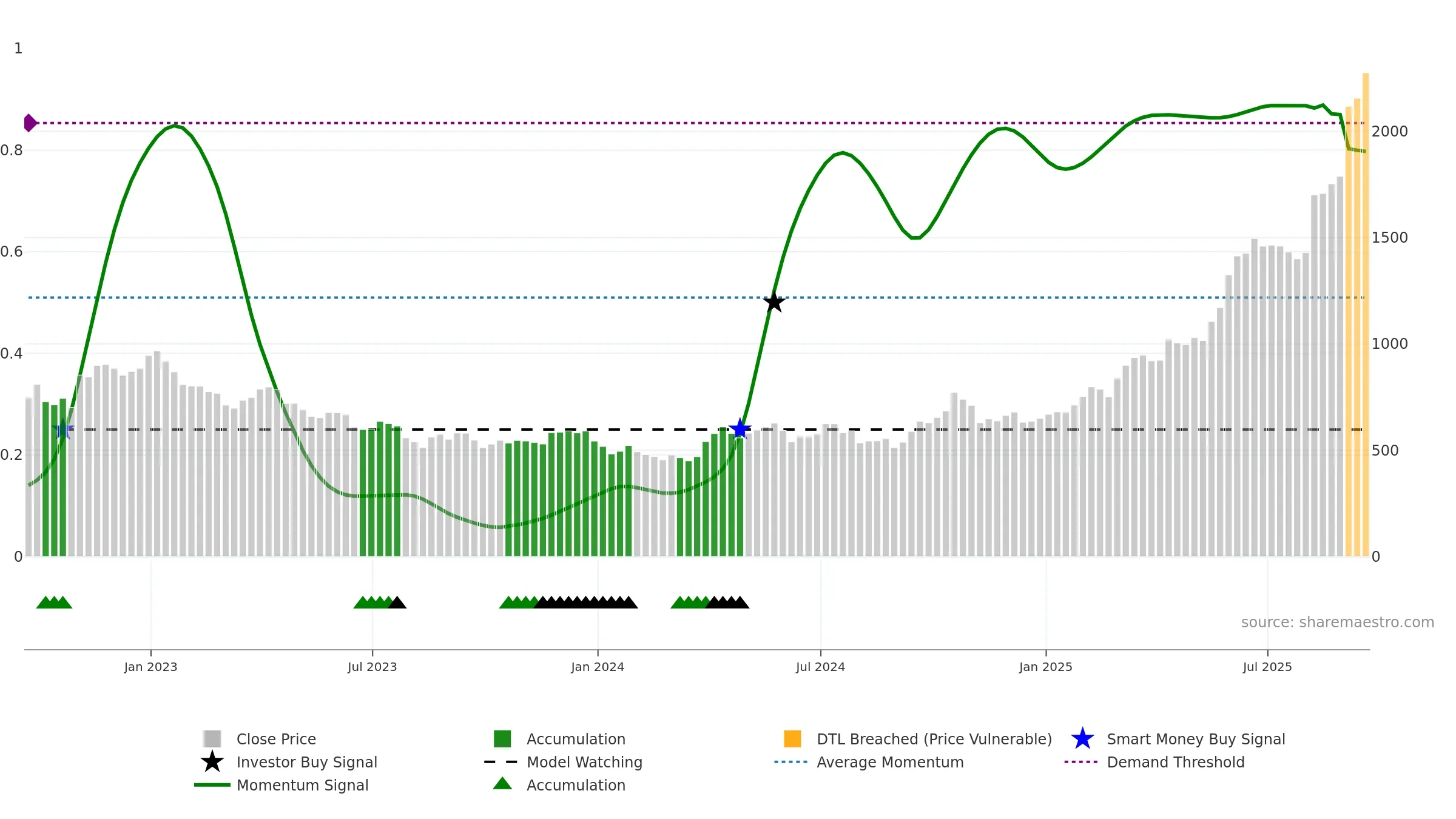Click the blue star Smart Money legend icon
This screenshot has height=819, width=1456.
[x=1082, y=739]
